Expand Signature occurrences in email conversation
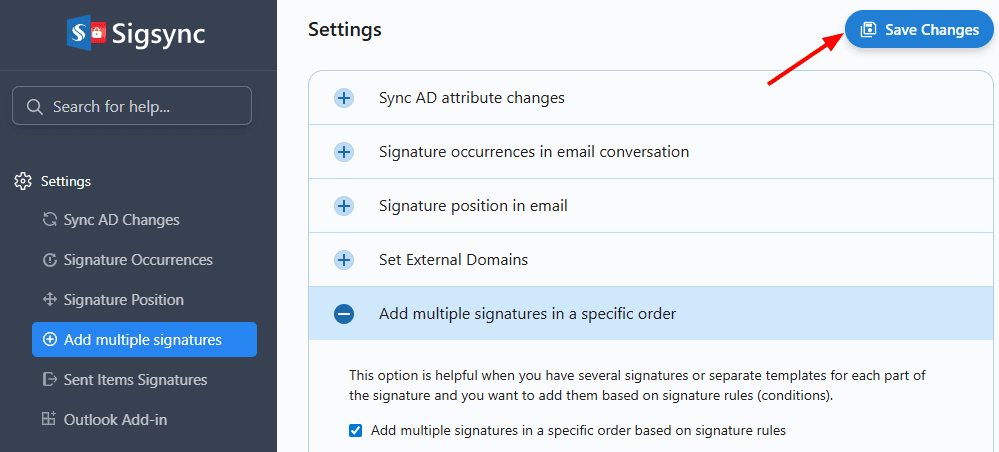The image size is (999, 452). pos(344,152)
